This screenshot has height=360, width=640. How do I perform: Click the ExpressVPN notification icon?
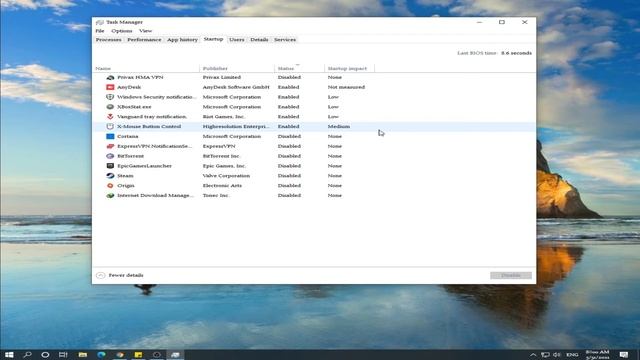[x=110, y=146]
